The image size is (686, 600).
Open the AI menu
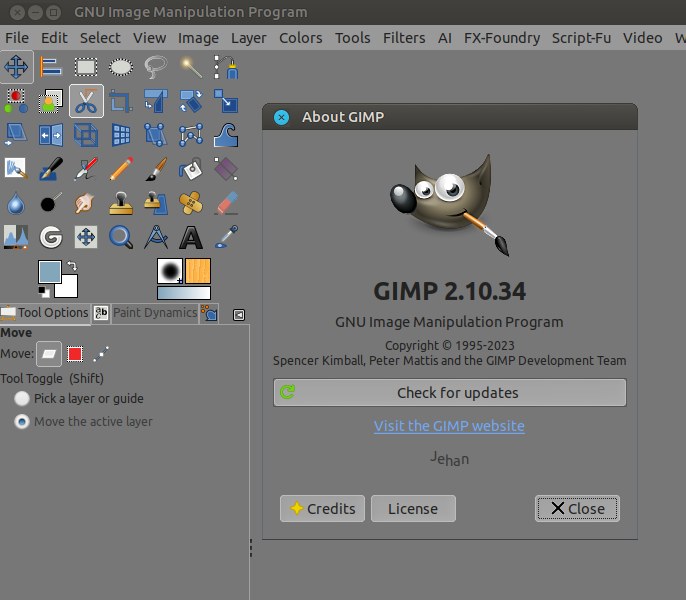pyautogui.click(x=444, y=38)
